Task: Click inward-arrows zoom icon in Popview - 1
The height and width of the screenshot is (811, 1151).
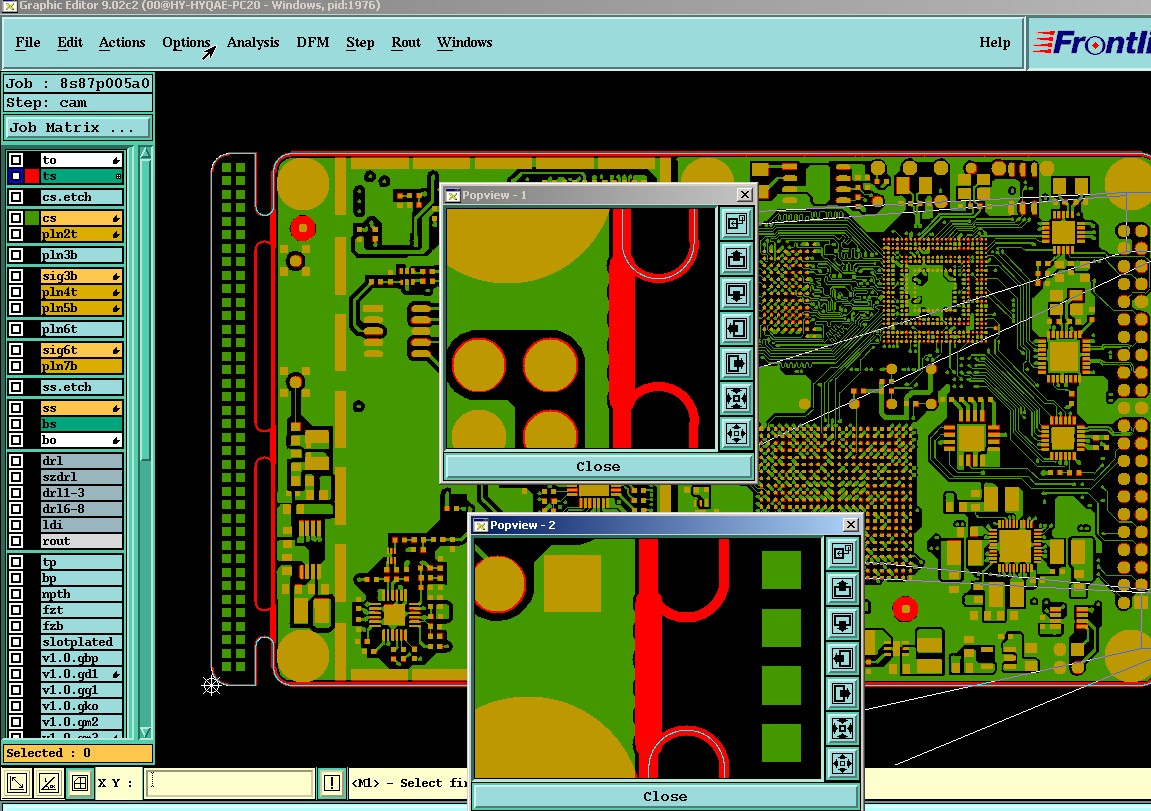Action: (736, 399)
